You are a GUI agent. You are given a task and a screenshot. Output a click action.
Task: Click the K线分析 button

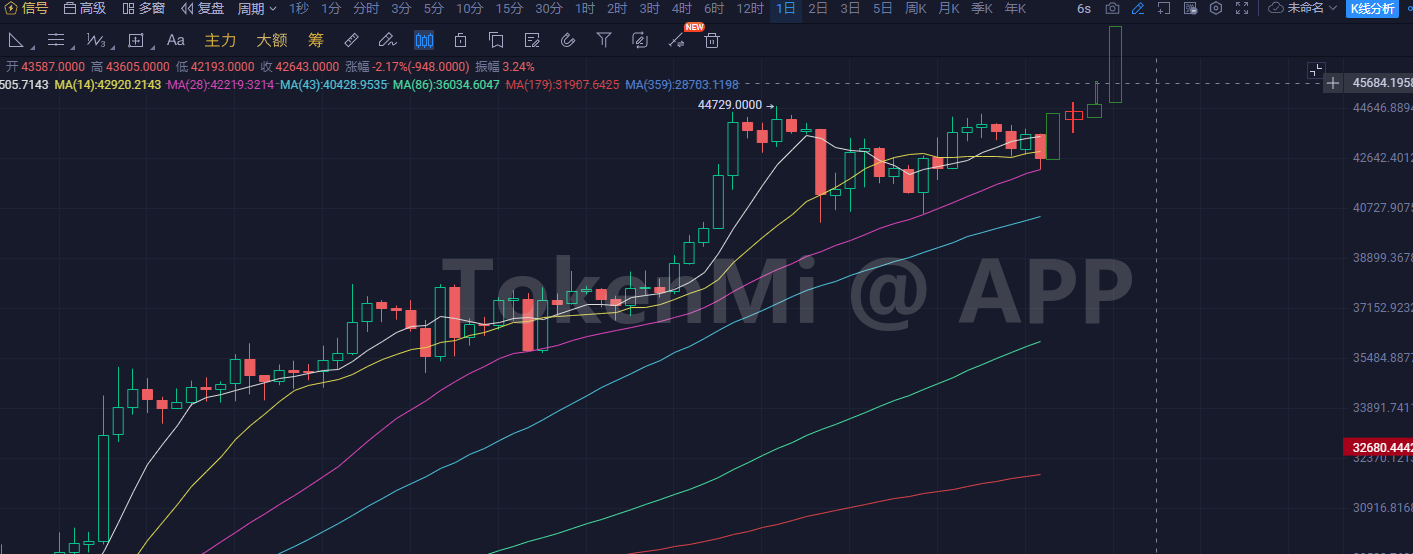click(1372, 8)
